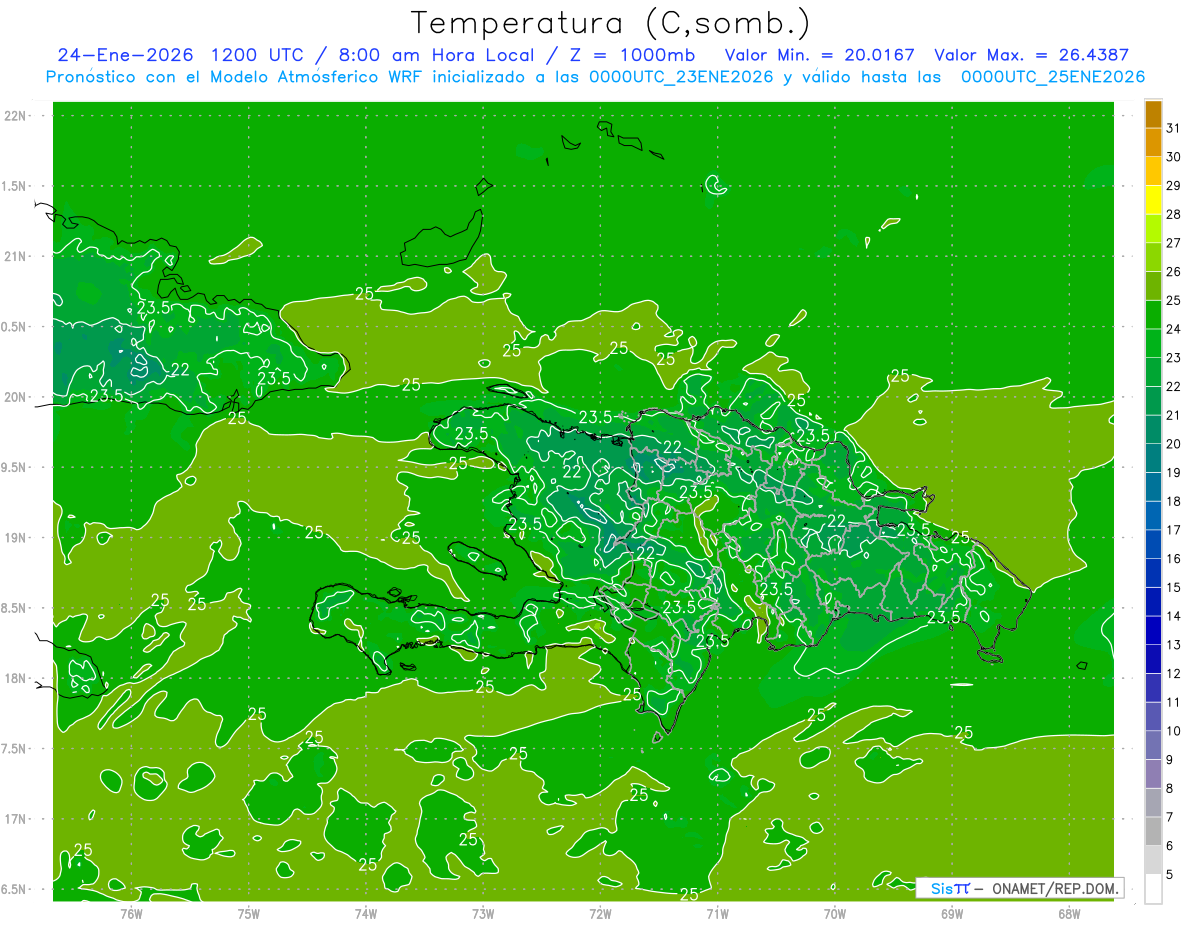
Task: Click the '0000UTC_25ENE2026' valid-until time
Action: [x=1053, y=77]
